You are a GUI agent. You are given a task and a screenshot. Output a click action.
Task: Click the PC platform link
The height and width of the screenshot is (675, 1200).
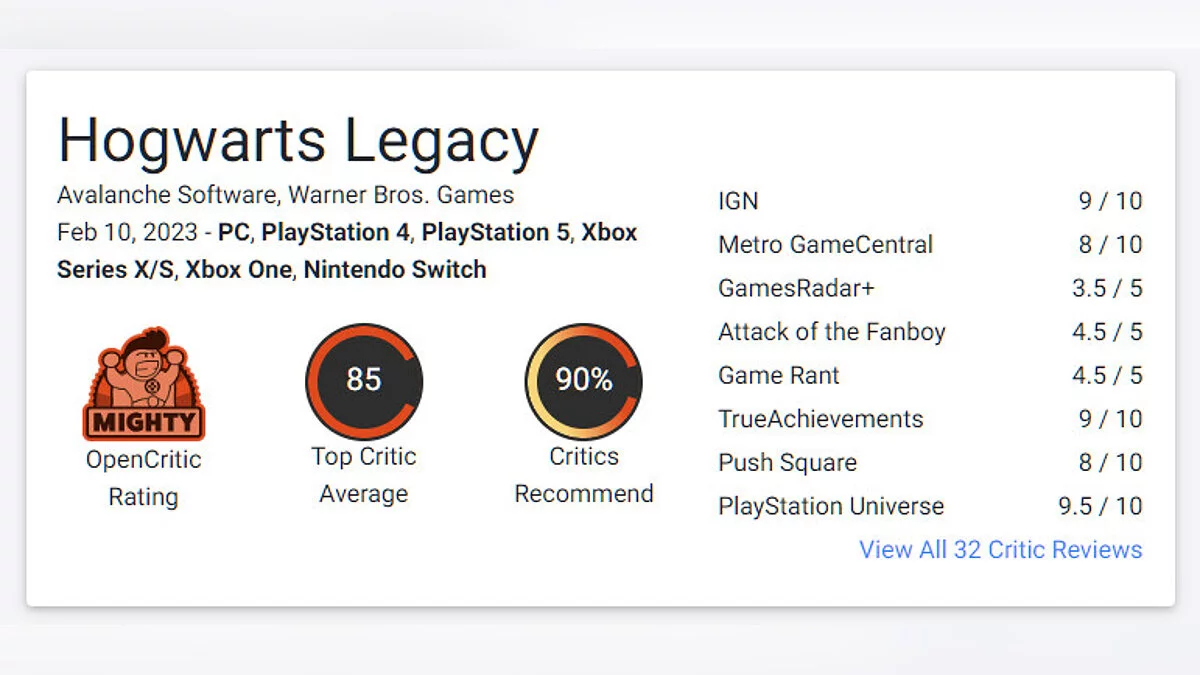tap(234, 232)
